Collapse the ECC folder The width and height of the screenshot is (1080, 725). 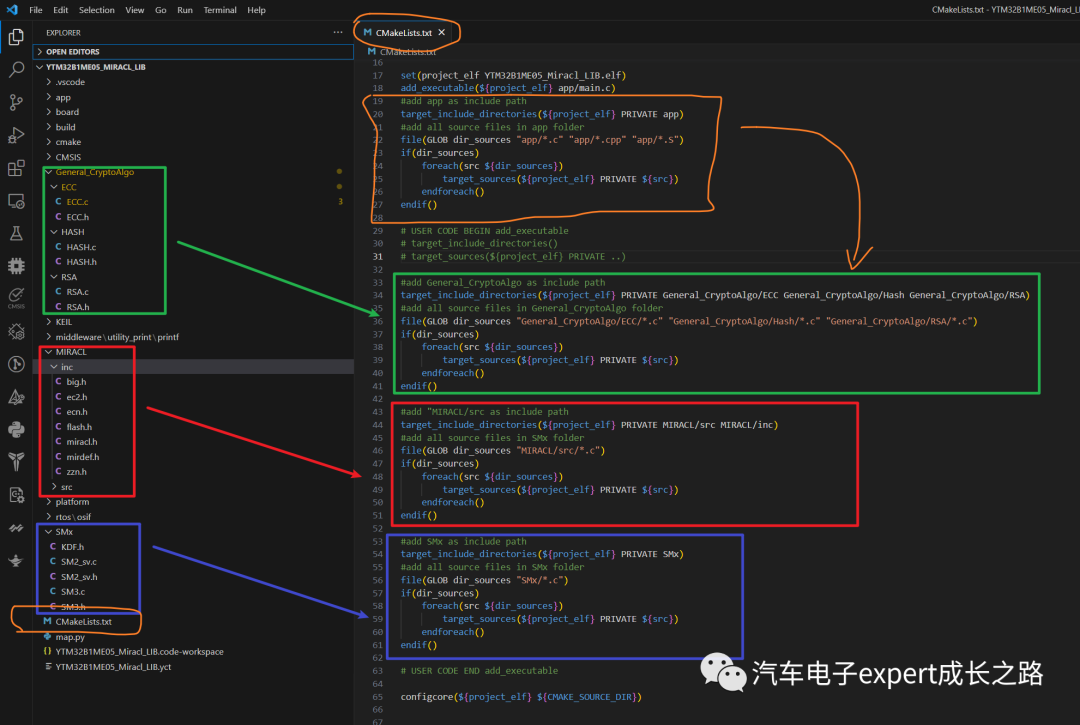click(193, 187)
